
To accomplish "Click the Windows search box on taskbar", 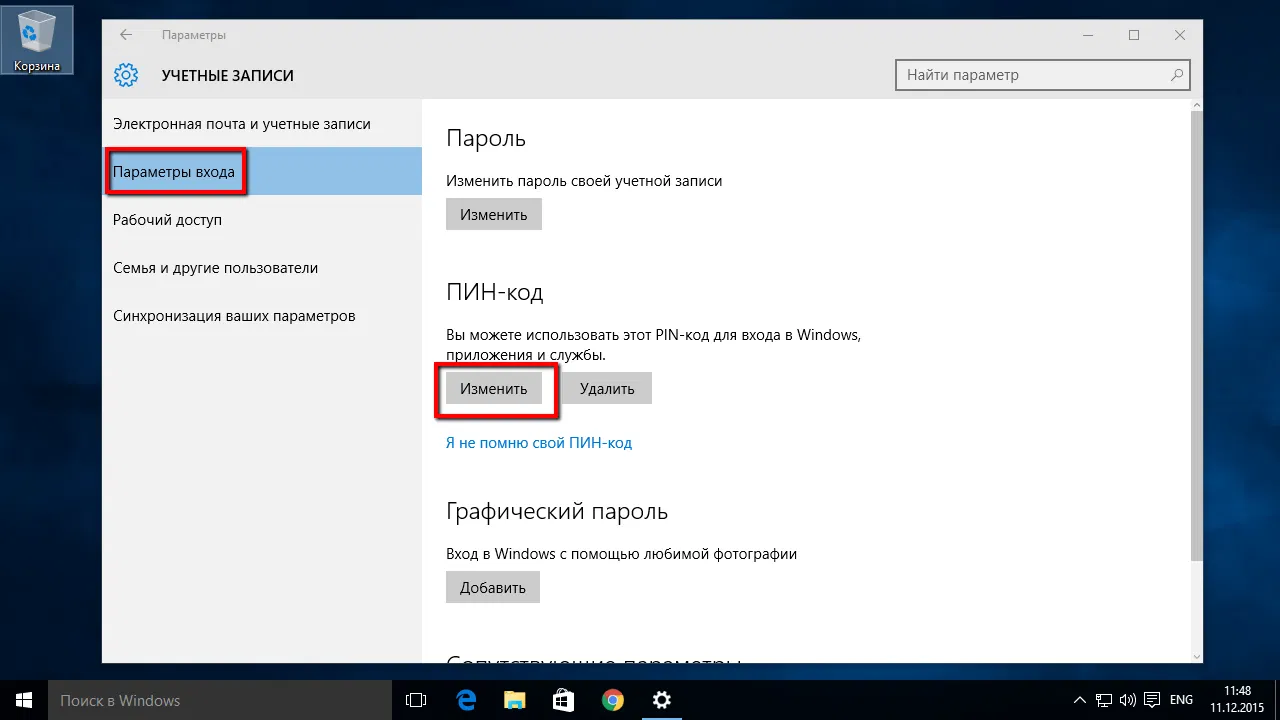I will 220,700.
